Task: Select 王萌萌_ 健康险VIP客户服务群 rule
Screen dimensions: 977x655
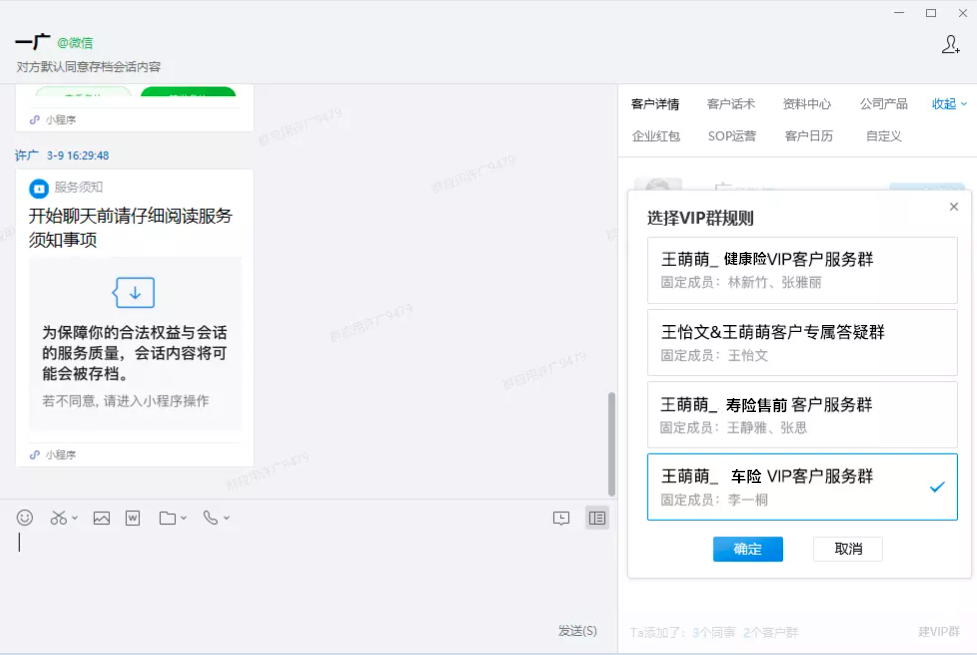Action: tap(801, 270)
